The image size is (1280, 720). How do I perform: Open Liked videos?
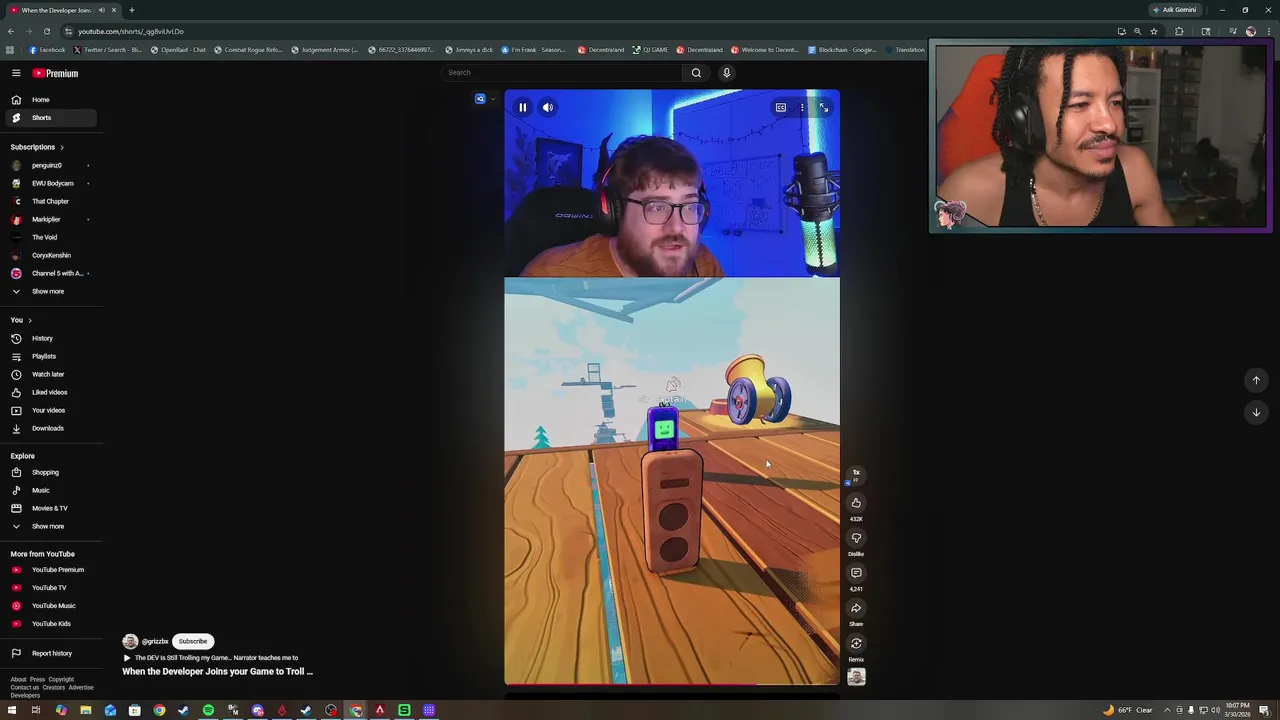click(x=49, y=392)
